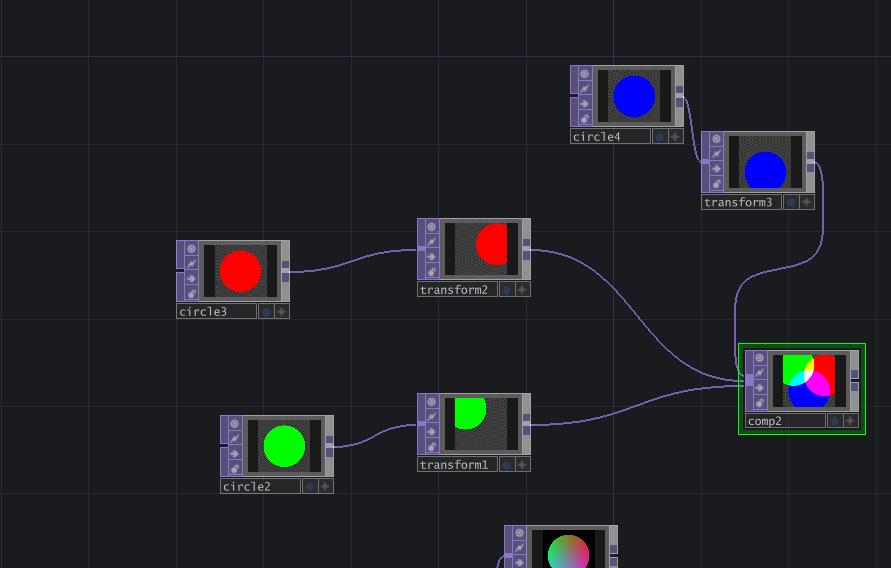Enable display flag (blue dot) on circle2

[x=310, y=486]
